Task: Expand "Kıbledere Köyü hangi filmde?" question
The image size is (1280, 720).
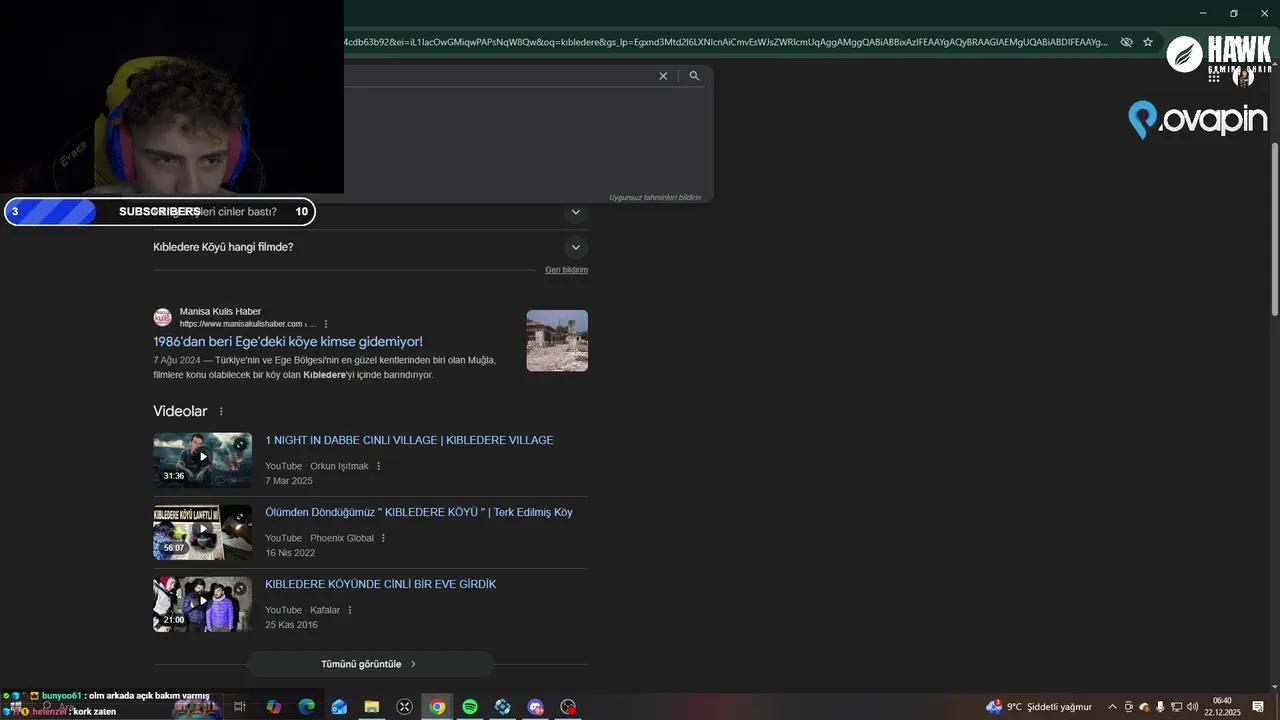Action: click(575, 247)
